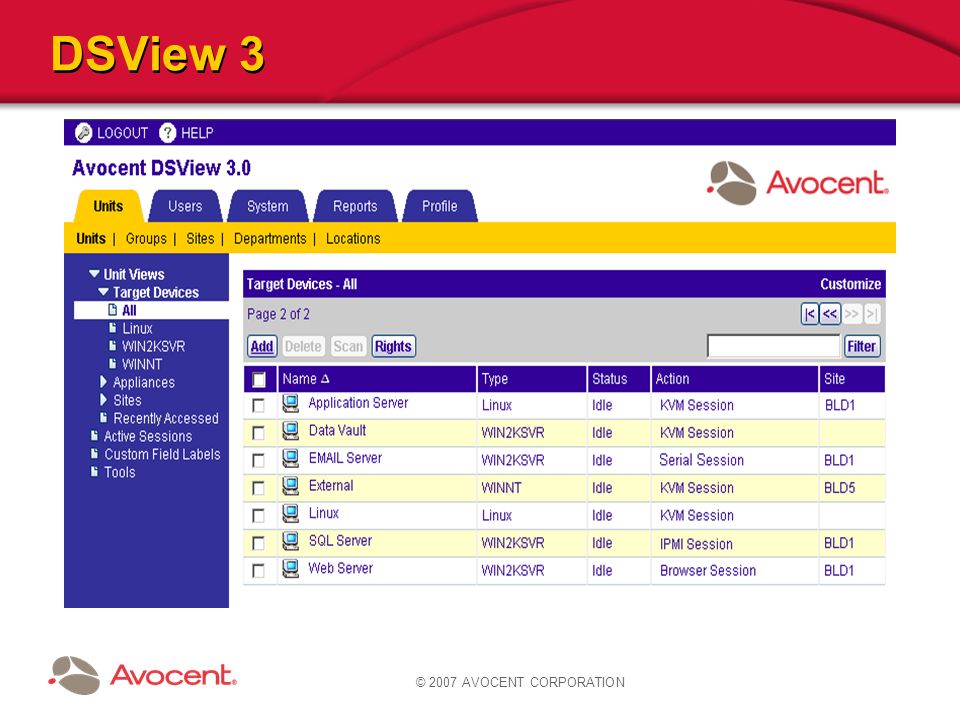Screen dimensions: 960x720
Task: Click the EMAIL Server computer icon
Action: point(290,459)
